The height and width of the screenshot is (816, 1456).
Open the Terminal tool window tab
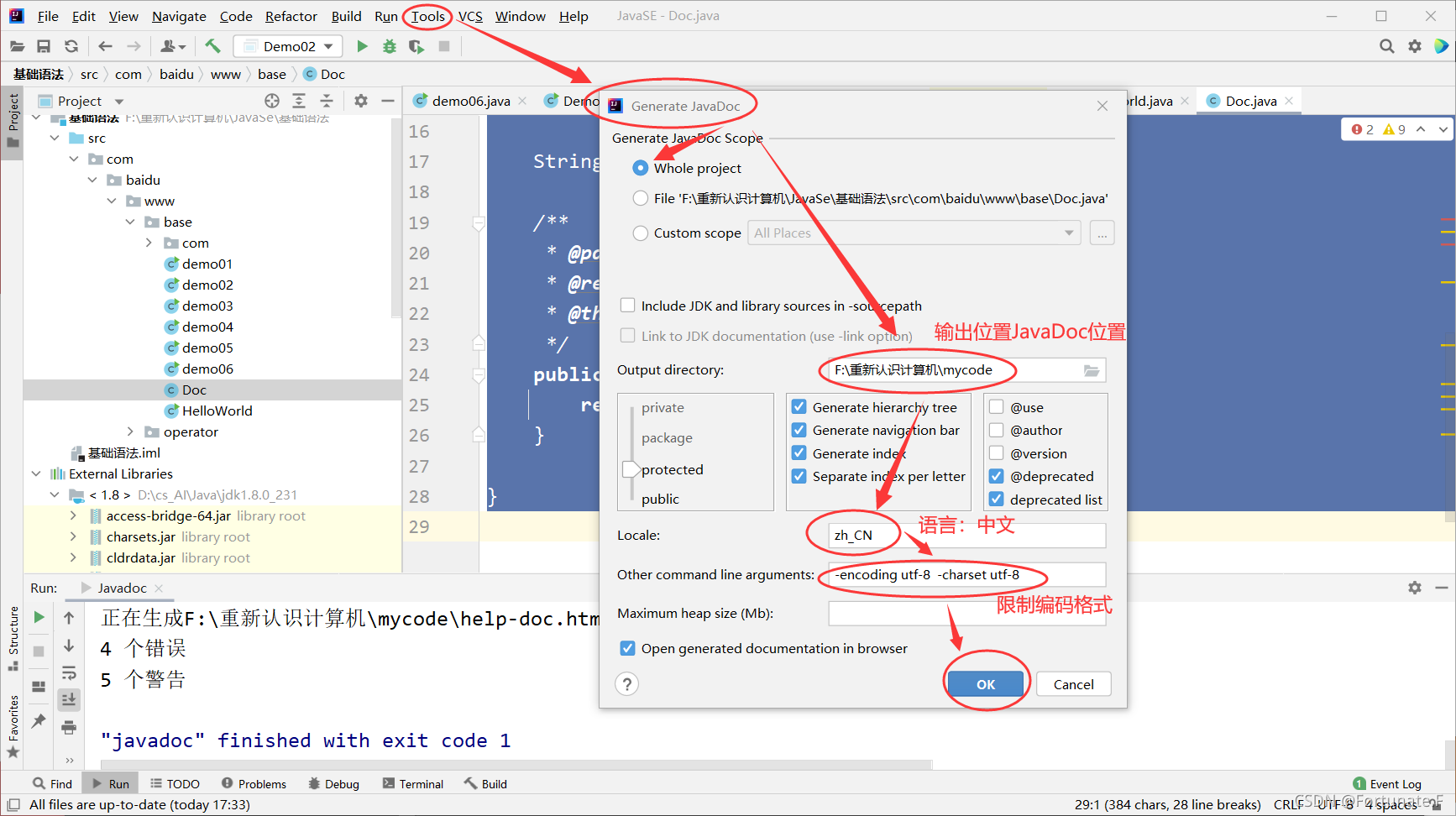(413, 784)
